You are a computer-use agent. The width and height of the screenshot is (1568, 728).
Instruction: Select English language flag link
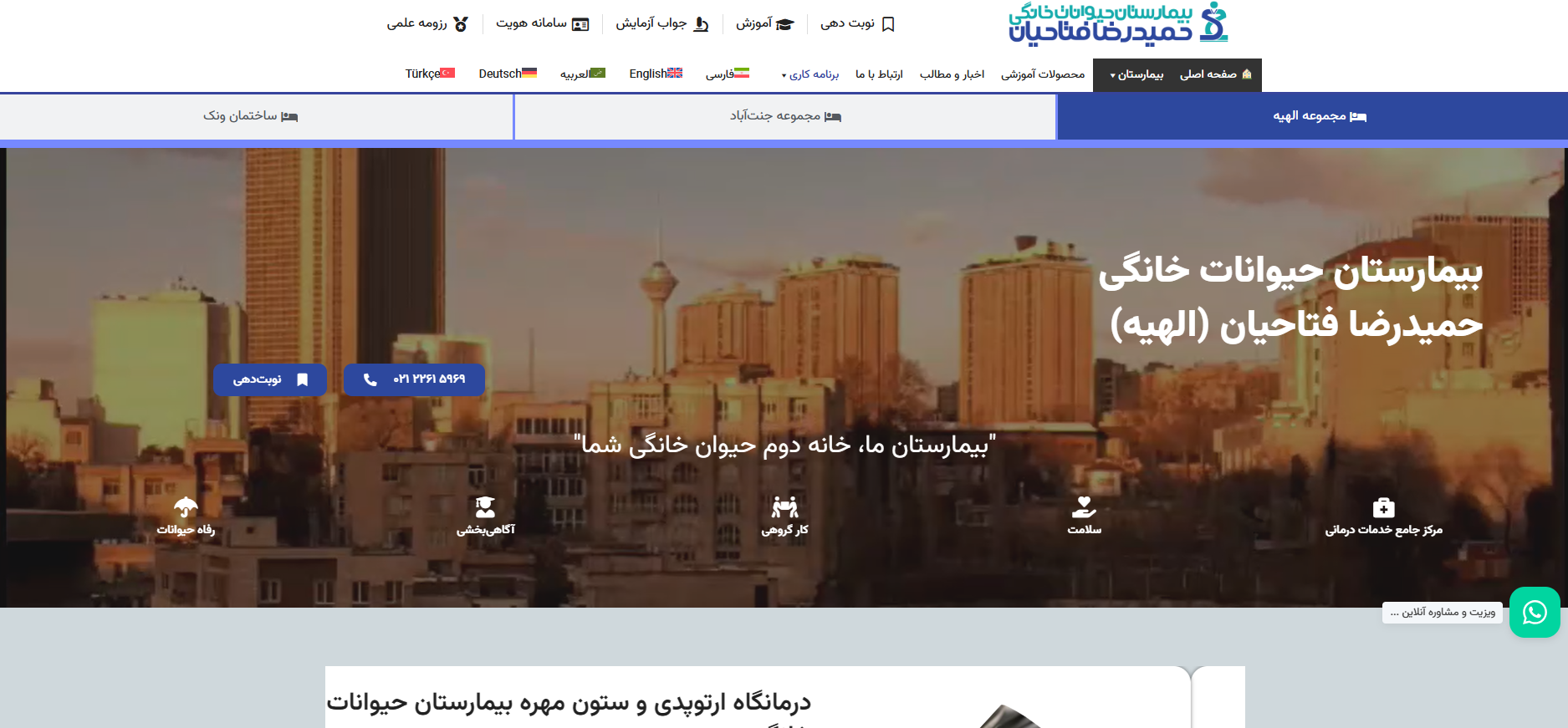[656, 74]
